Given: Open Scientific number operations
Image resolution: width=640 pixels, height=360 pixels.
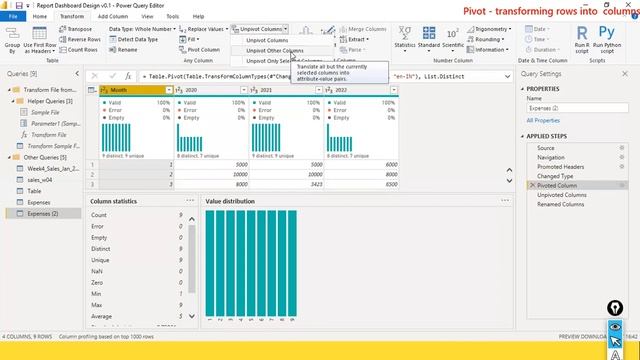Looking at the screenshot, I should coord(453,39).
